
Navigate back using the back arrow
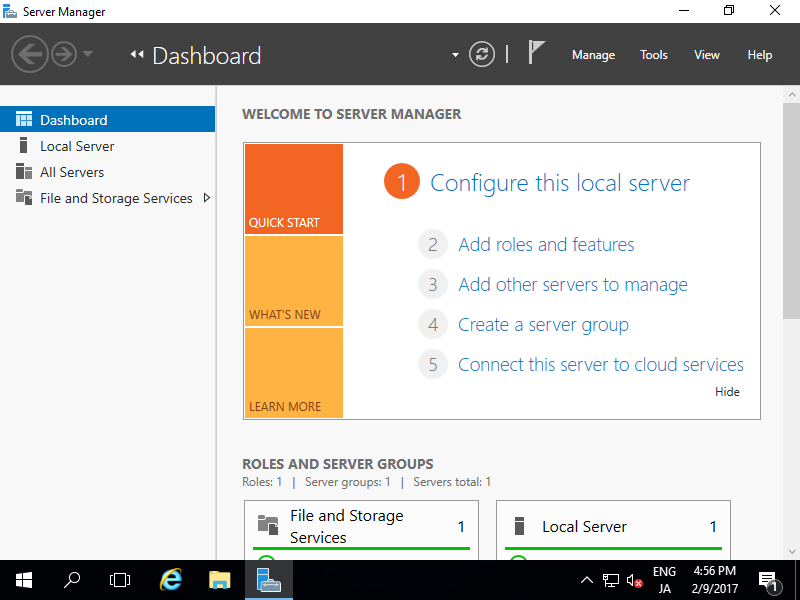click(30, 54)
